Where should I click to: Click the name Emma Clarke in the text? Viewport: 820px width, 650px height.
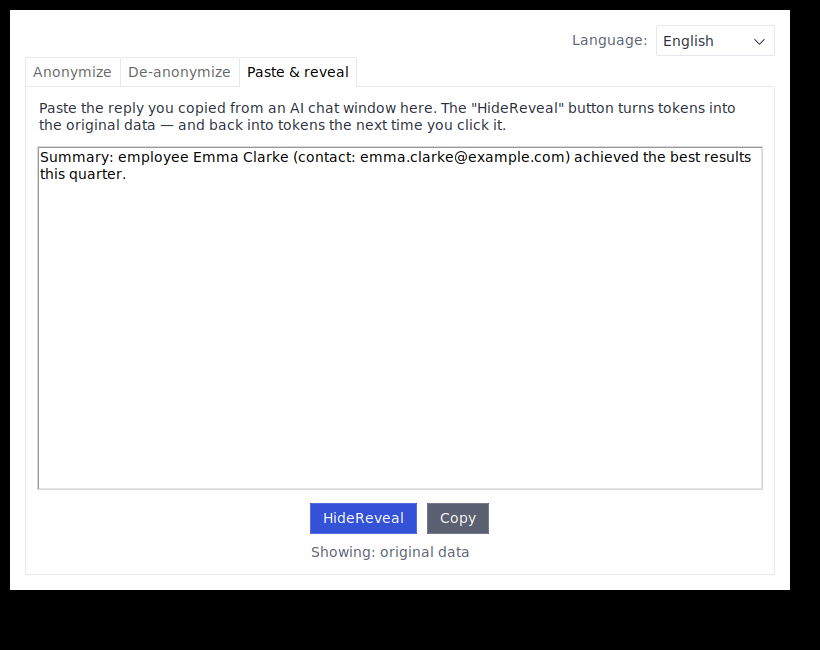(241, 157)
